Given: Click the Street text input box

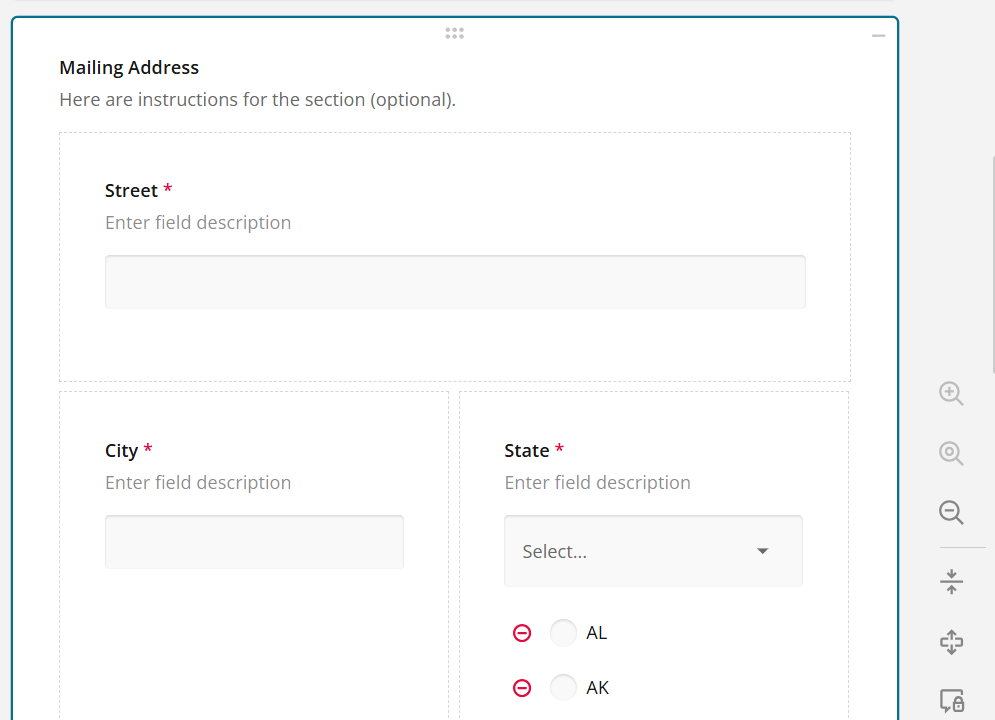Looking at the screenshot, I should click(x=454, y=281).
